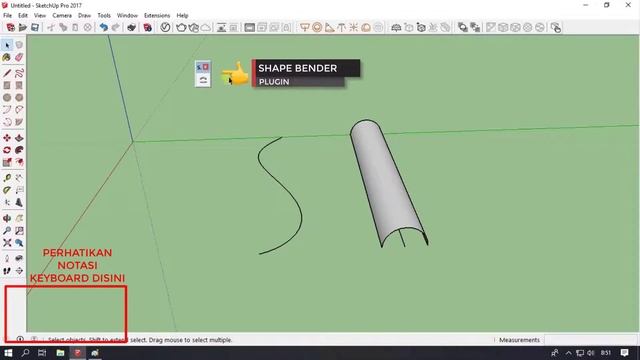The width and height of the screenshot is (640, 360).
Task: Click the V-Ray circle logo icon
Action: (165, 27)
